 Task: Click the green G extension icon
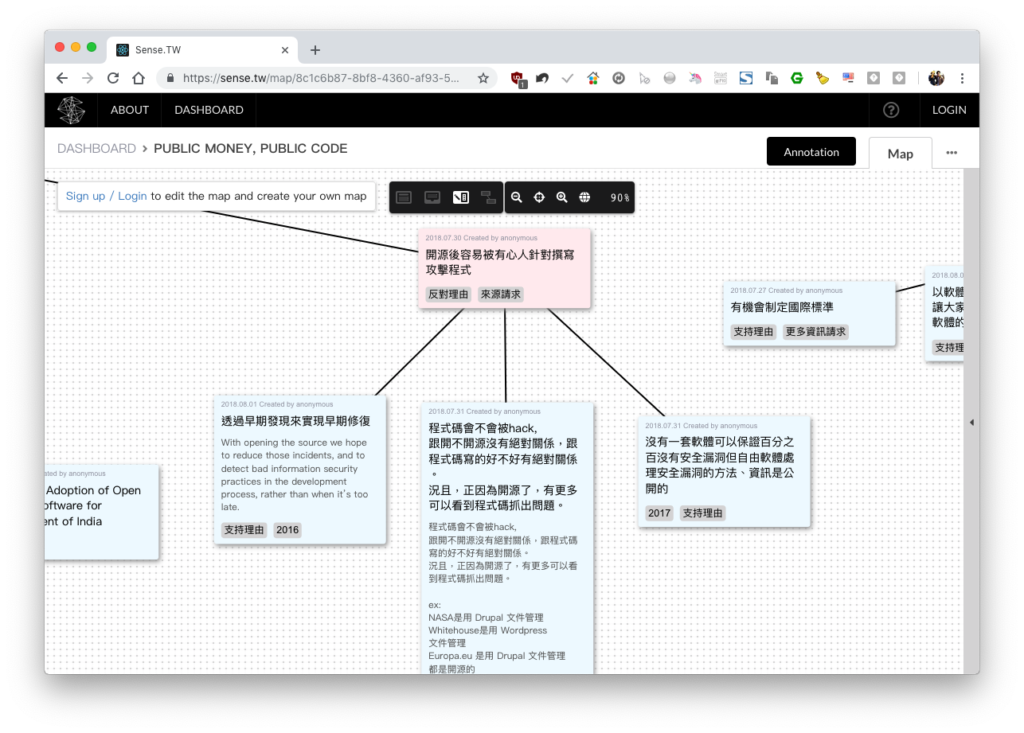(x=797, y=78)
